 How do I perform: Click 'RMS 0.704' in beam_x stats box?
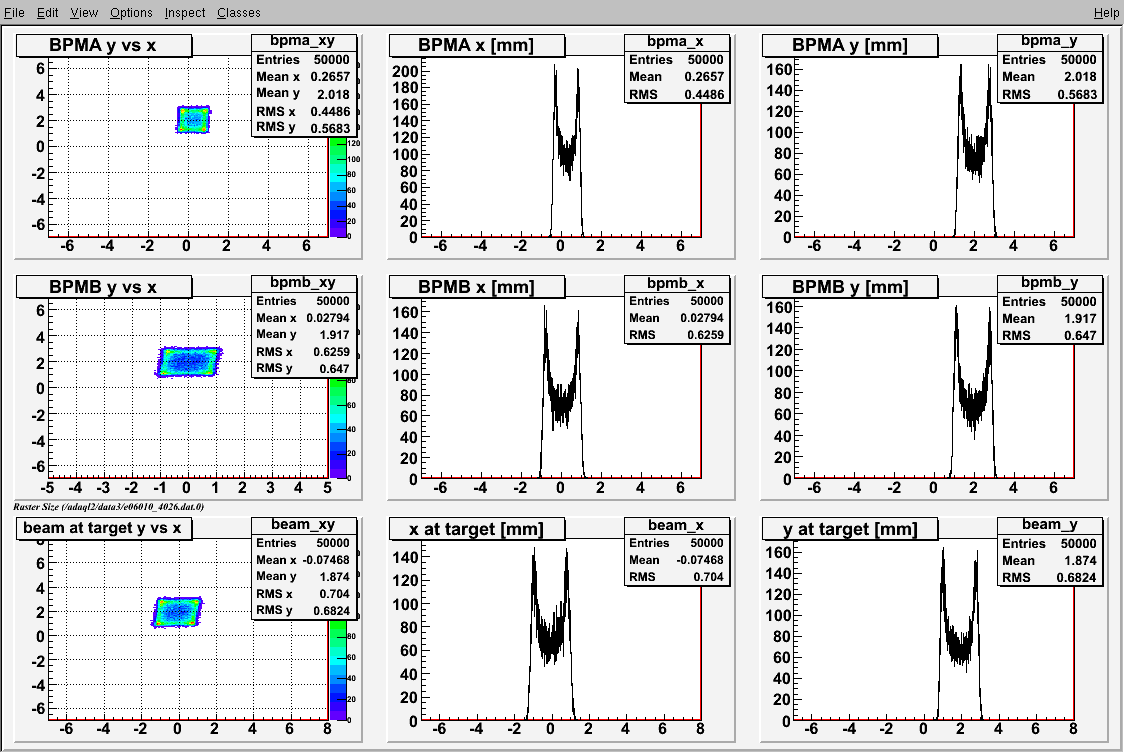[x=677, y=577]
